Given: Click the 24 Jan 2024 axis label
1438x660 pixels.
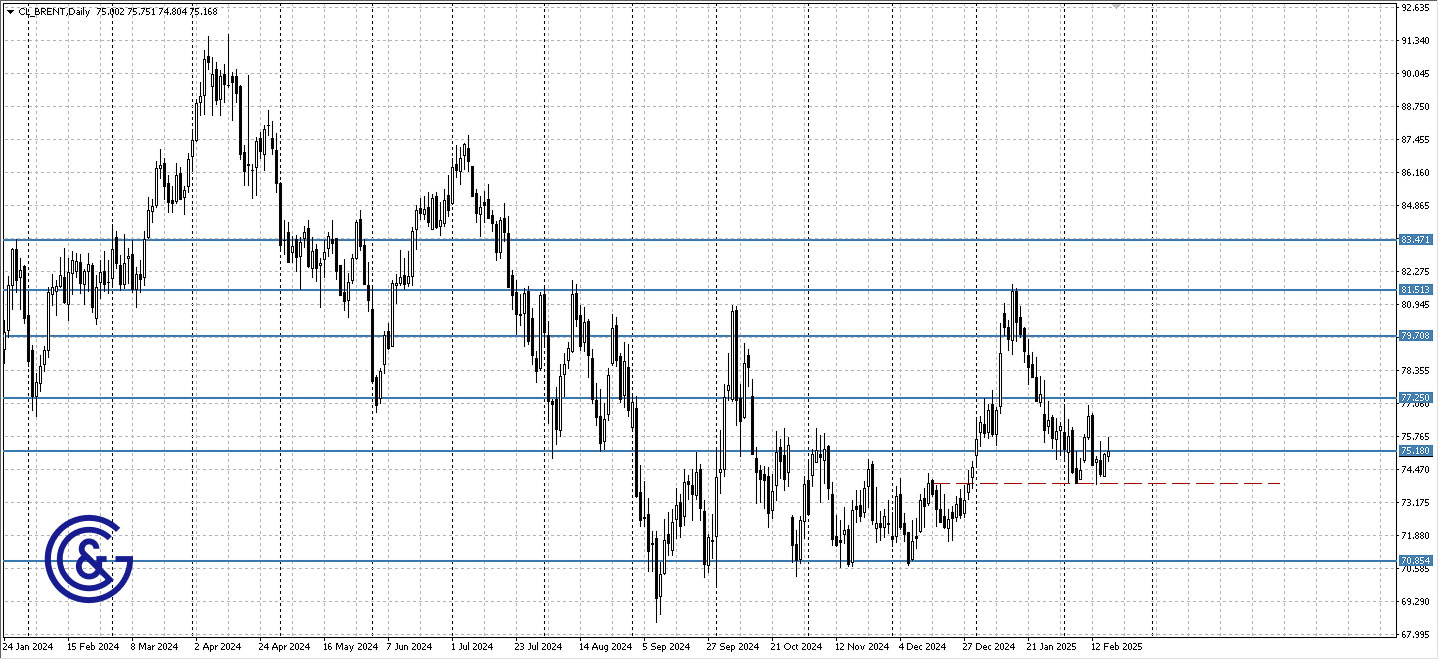Looking at the screenshot, I should pos(26,647).
